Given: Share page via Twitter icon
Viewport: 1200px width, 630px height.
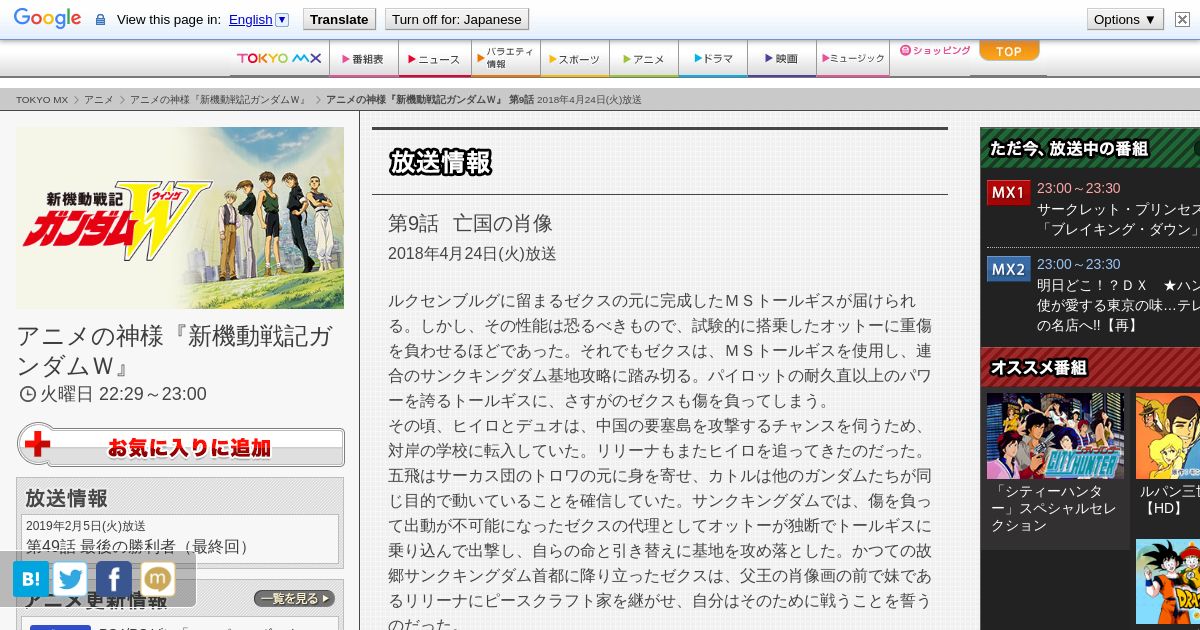Looking at the screenshot, I should tap(70, 579).
